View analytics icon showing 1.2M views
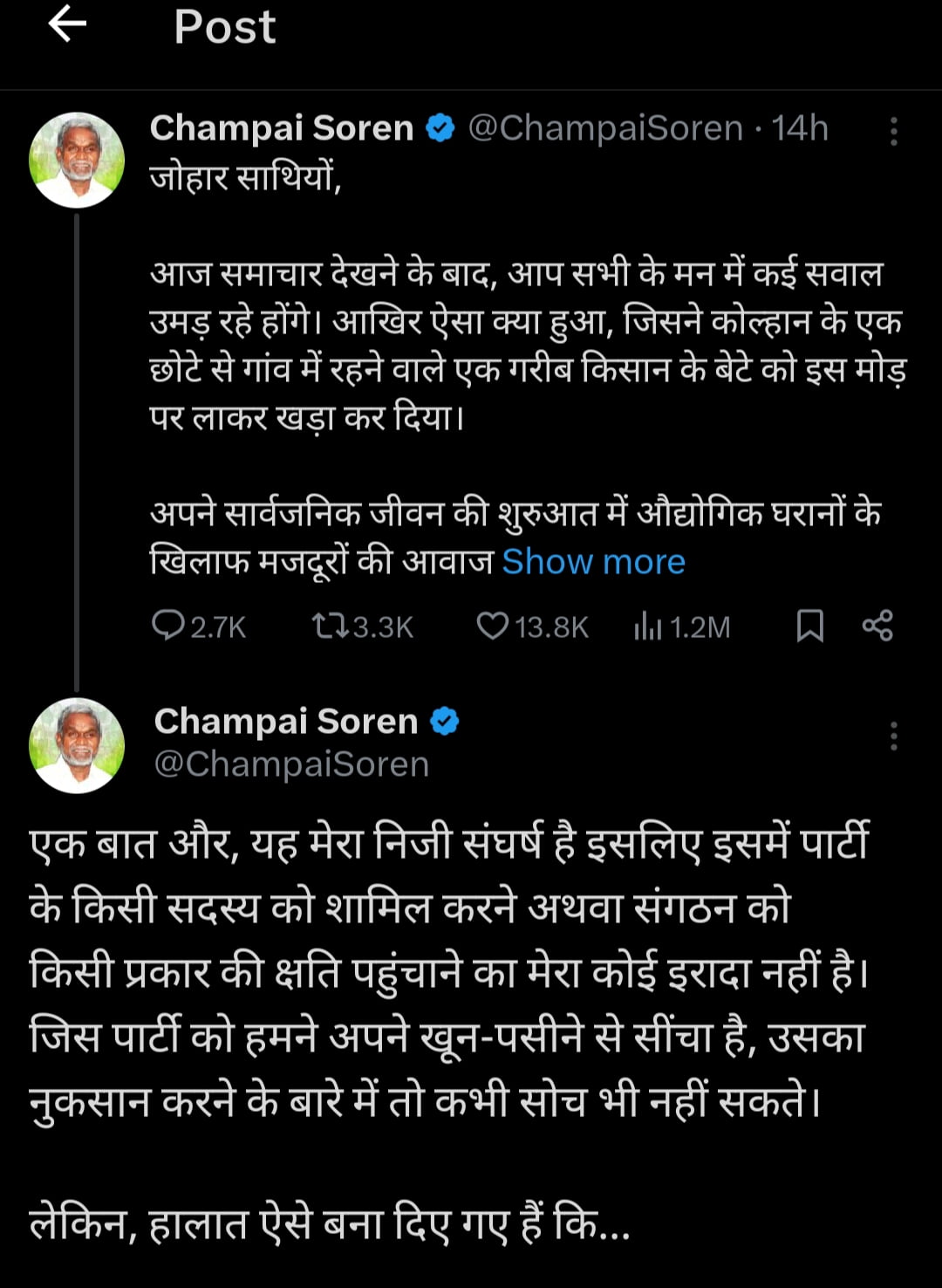Viewport: 942px width, 1288px height. pyautogui.click(x=648, y=626)
